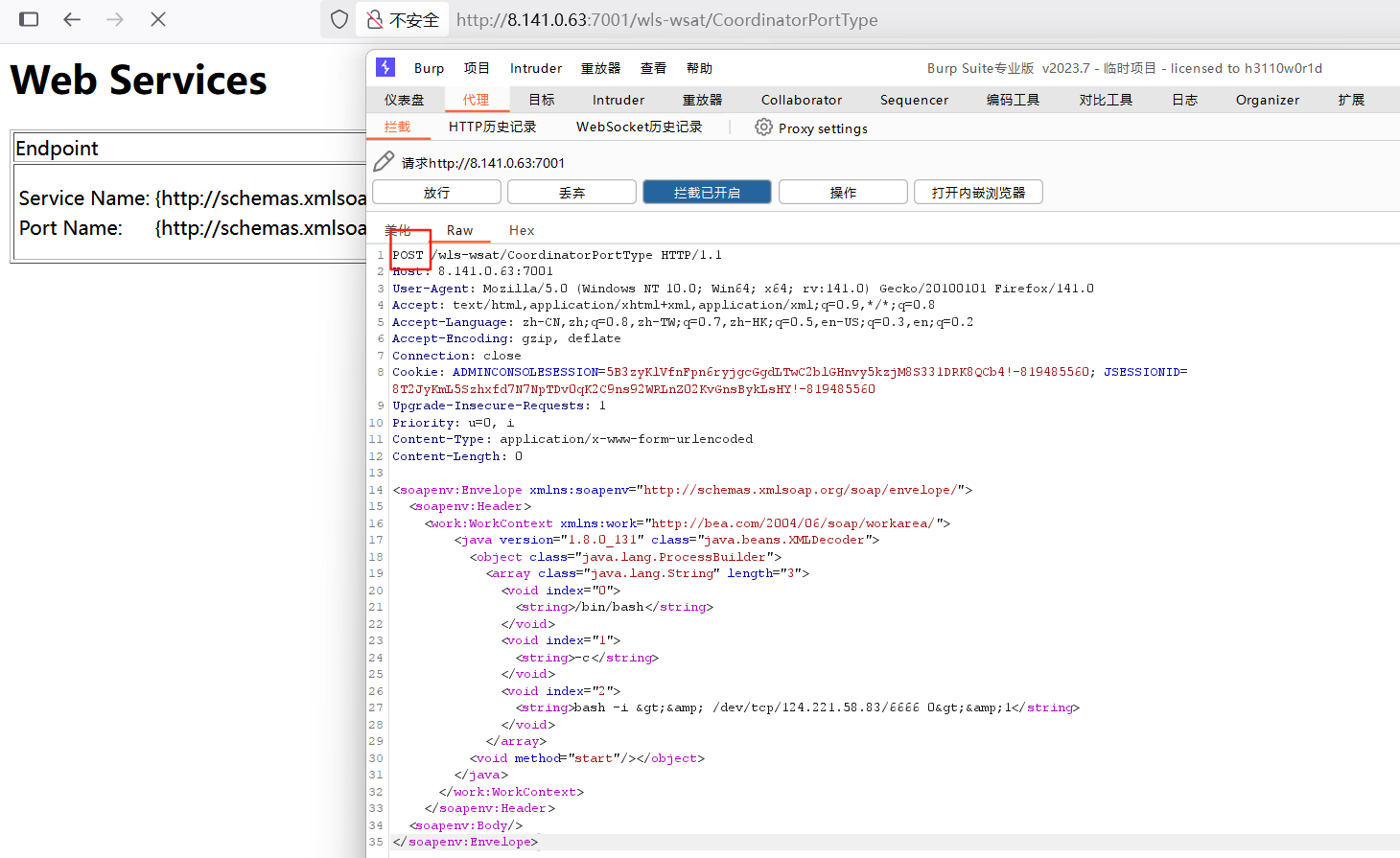Go back with the browser back arrow
This screenshot has width=1400, height=858.
pyautogui.click(x=72, y=19)
